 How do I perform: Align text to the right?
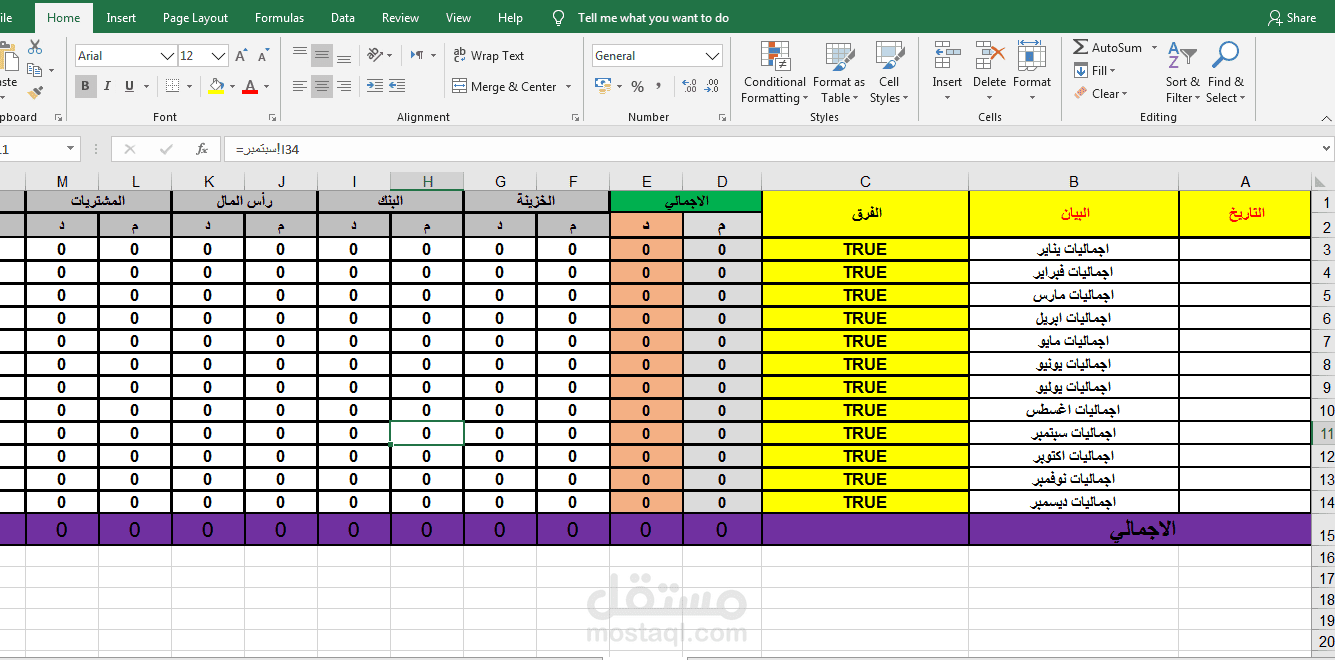[x=343, y=86]
